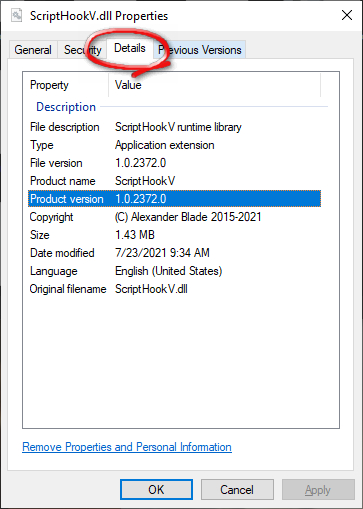Image resolution: width=363 pixels, height=509 pixels.
Task: Open the Previous Versions tab
Action: click(200, 50)
